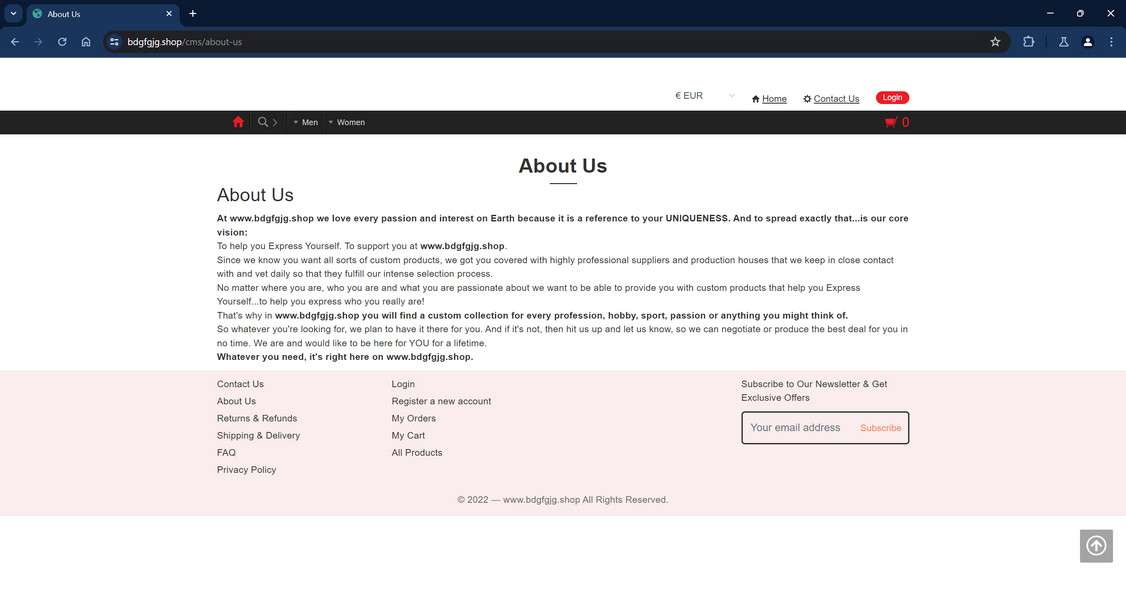
Task: Reload the page
Action: coord(62,42)
